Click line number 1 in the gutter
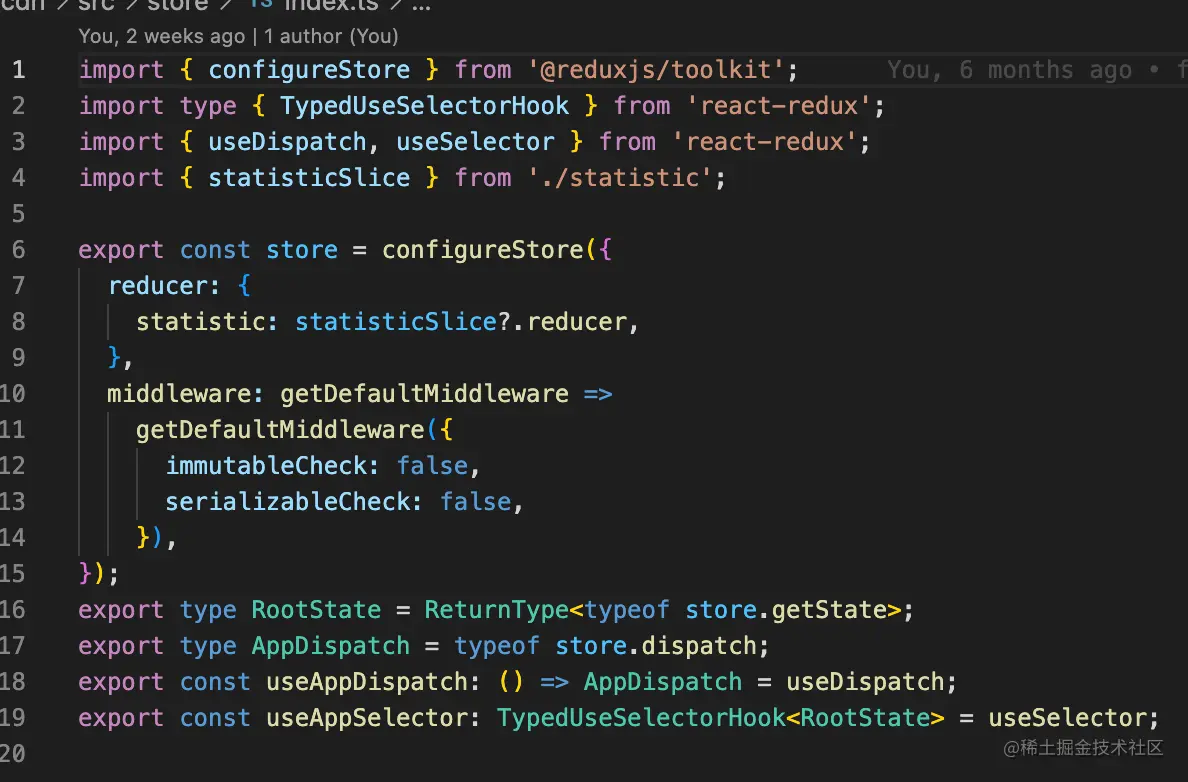The height and width of the screenshot is (782, 1188). [x=18, y=70]
